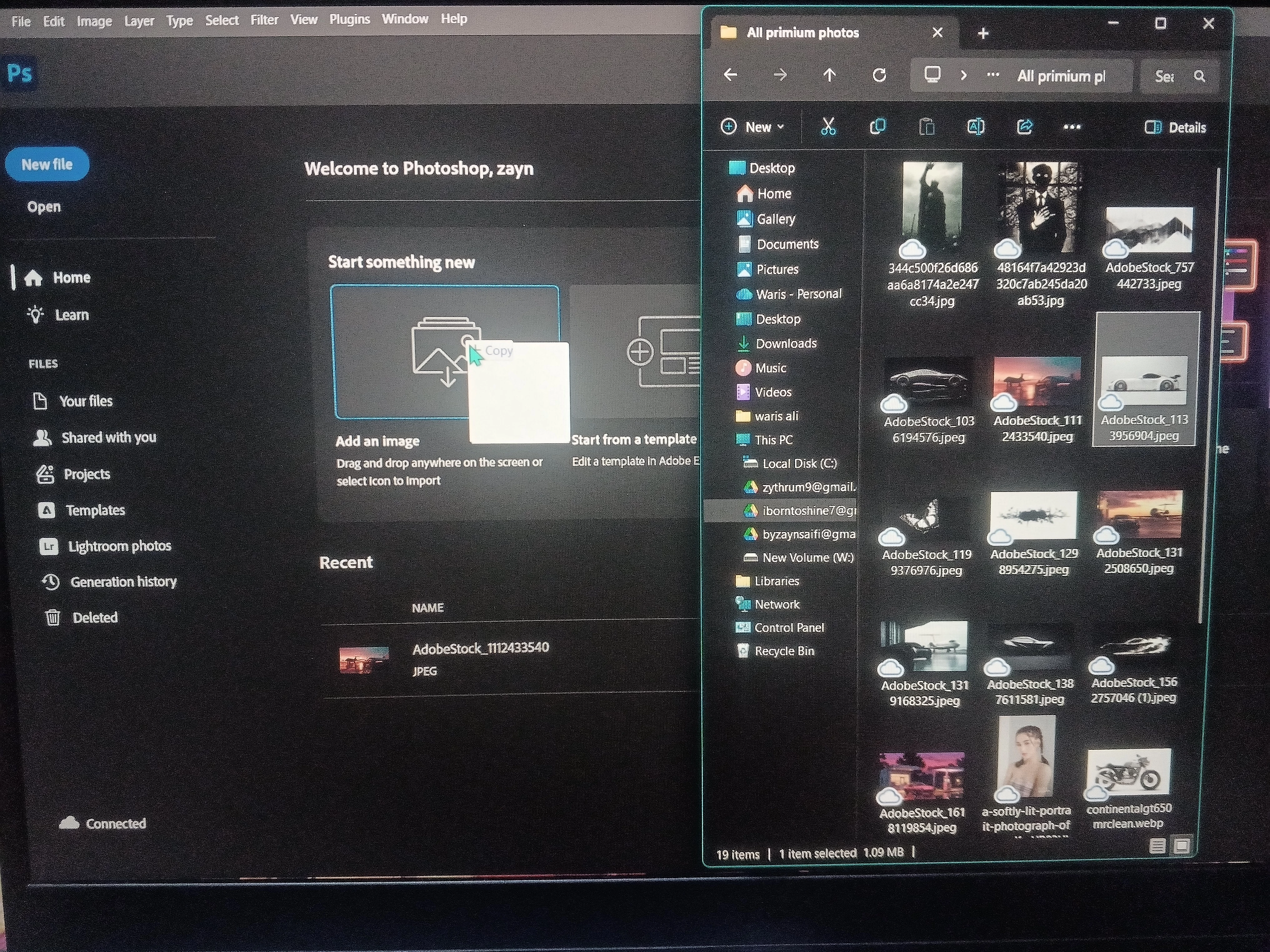Select AdobeStock_1036194576.jpeg car thumbnail
Screen dimensions: 1270x952
(x=929, y=382)
